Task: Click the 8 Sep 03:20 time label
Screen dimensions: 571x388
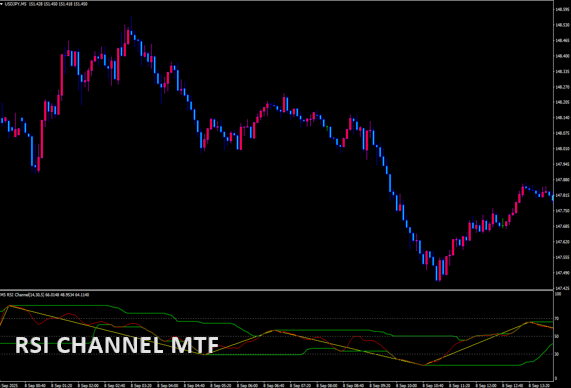Action: [x=141, y=385]
